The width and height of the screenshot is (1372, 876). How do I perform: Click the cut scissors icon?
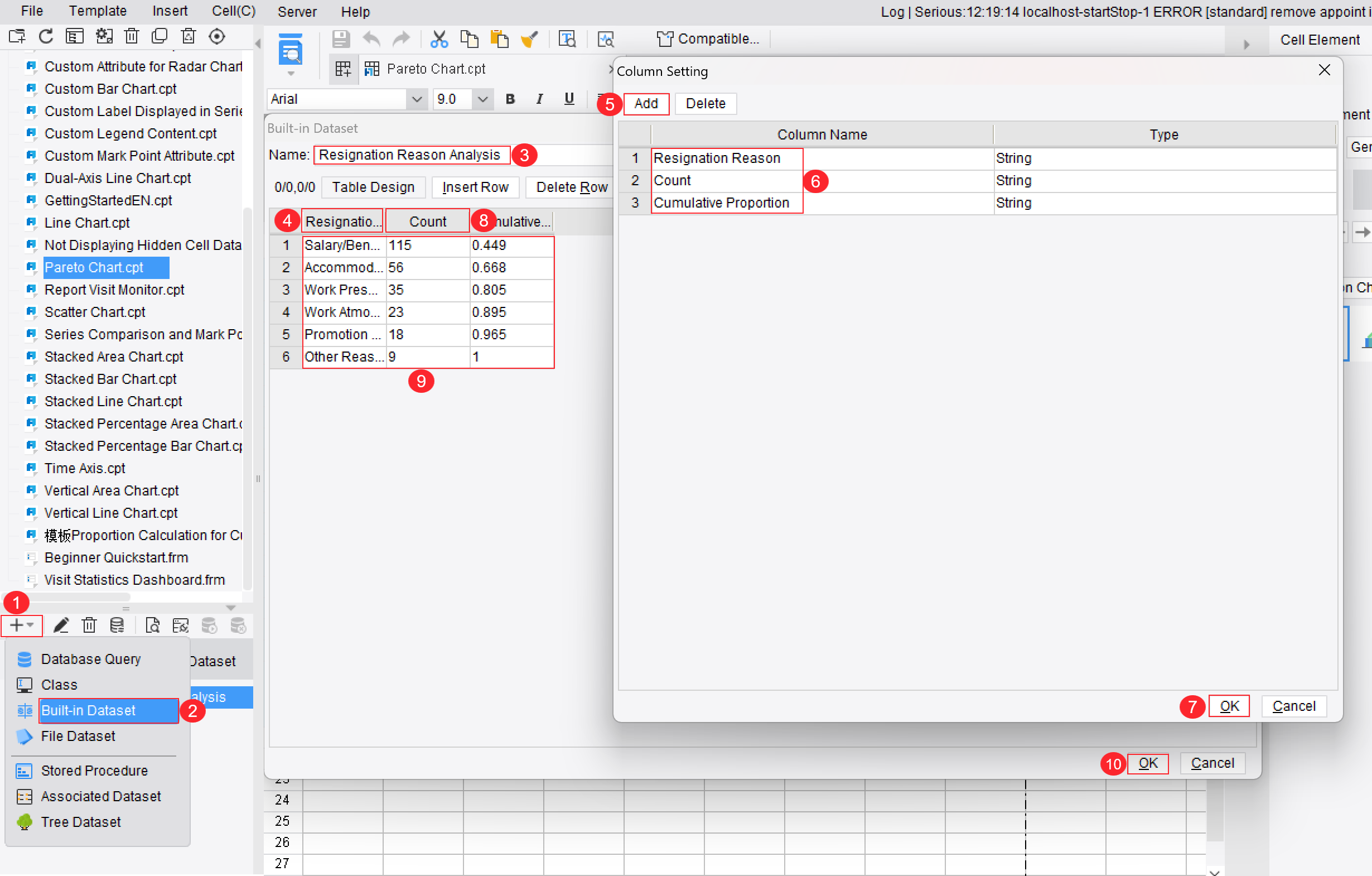pyautogui.click(x=439, y=38)
